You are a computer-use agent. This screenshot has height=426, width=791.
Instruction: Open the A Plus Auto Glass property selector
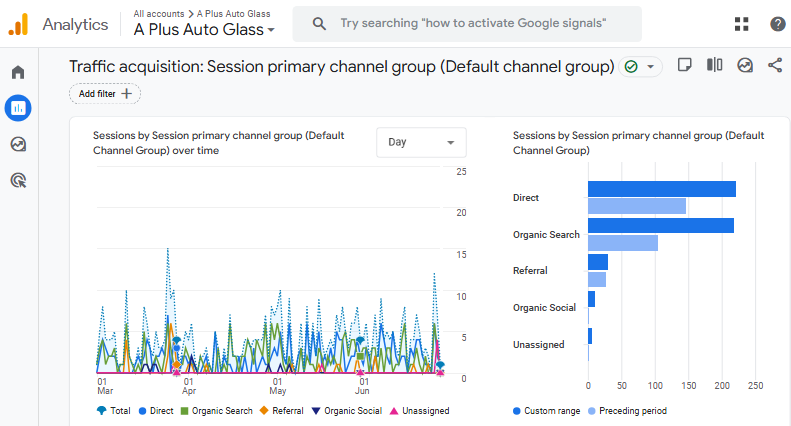[205, 30]
